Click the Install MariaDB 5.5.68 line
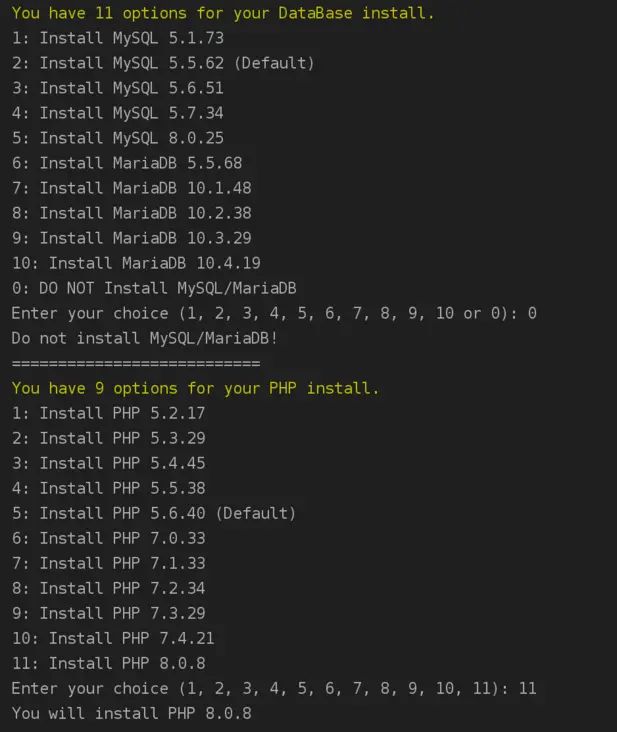Image resolution: width=617 pixels, height=732 pixels. [x=127, y=163]
